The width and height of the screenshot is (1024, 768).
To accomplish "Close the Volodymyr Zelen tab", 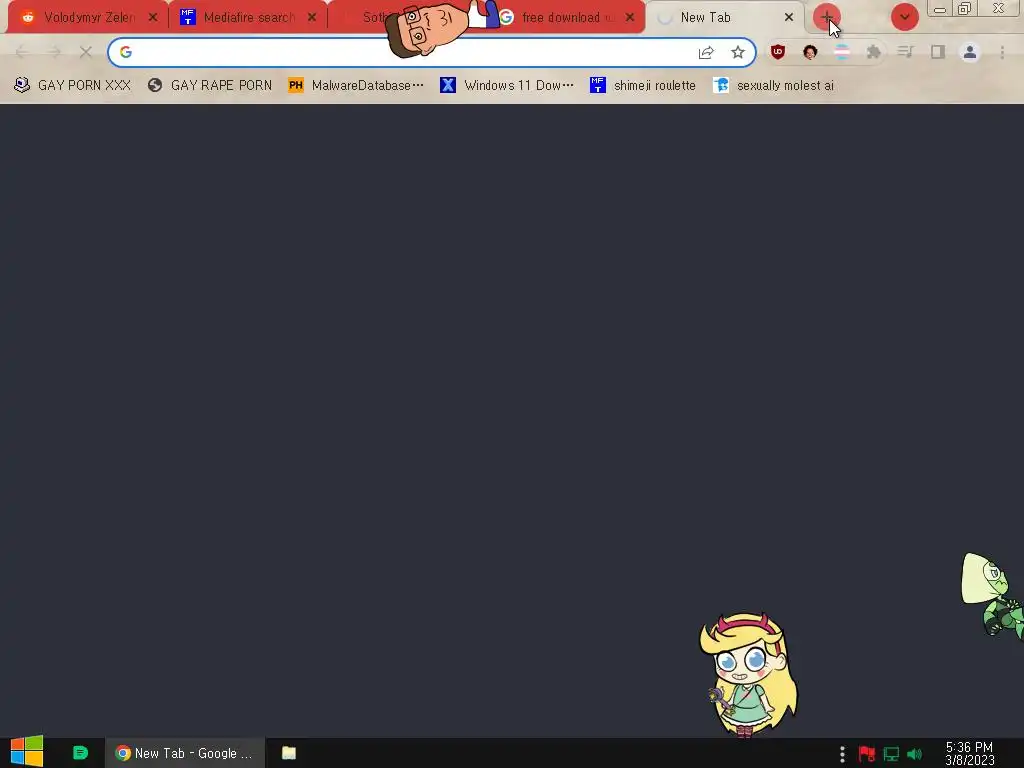I will pos(153,18).
